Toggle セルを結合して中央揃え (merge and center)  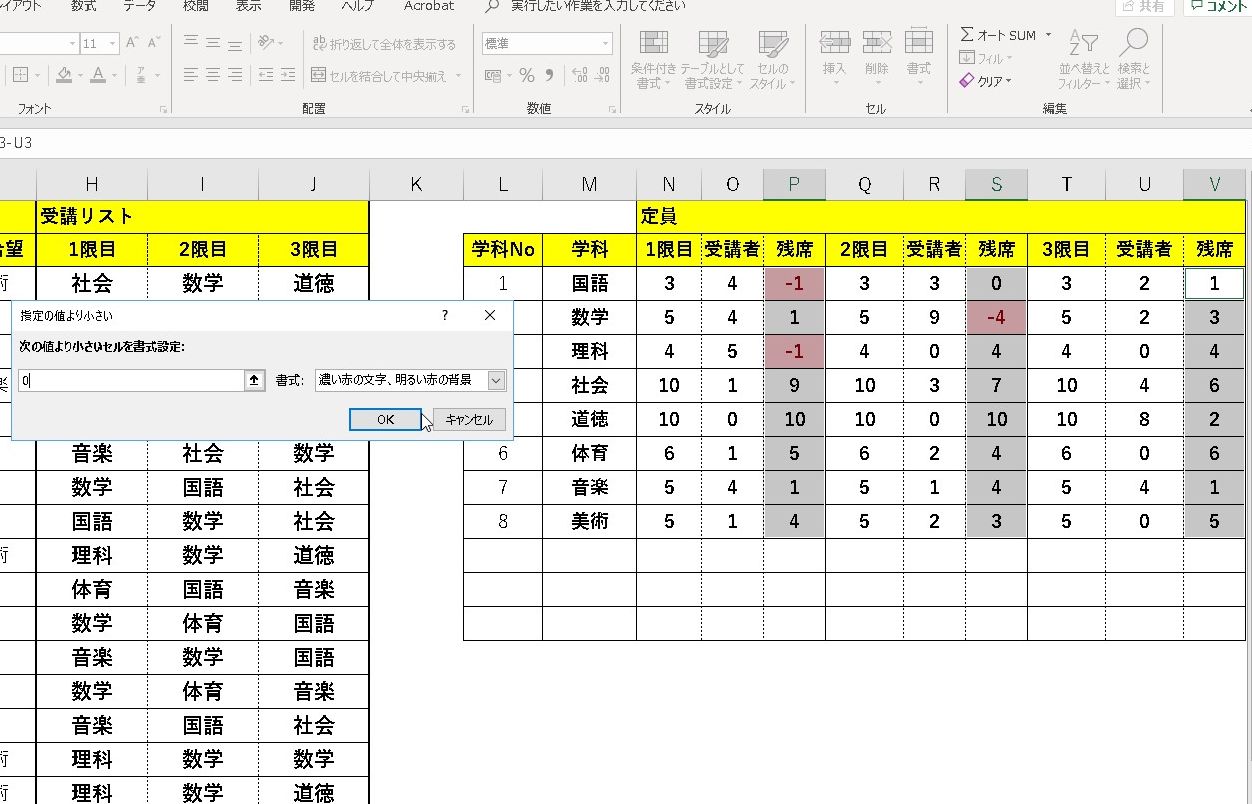pyautogui.click(x=385, y=73)
